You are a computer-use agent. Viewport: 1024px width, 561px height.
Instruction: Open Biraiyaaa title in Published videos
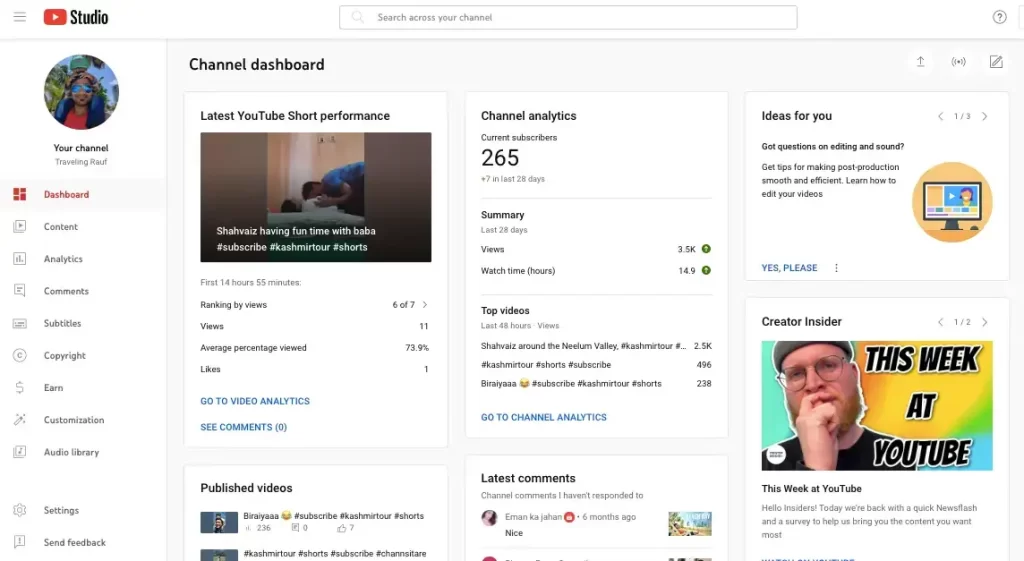coord(334,516)
